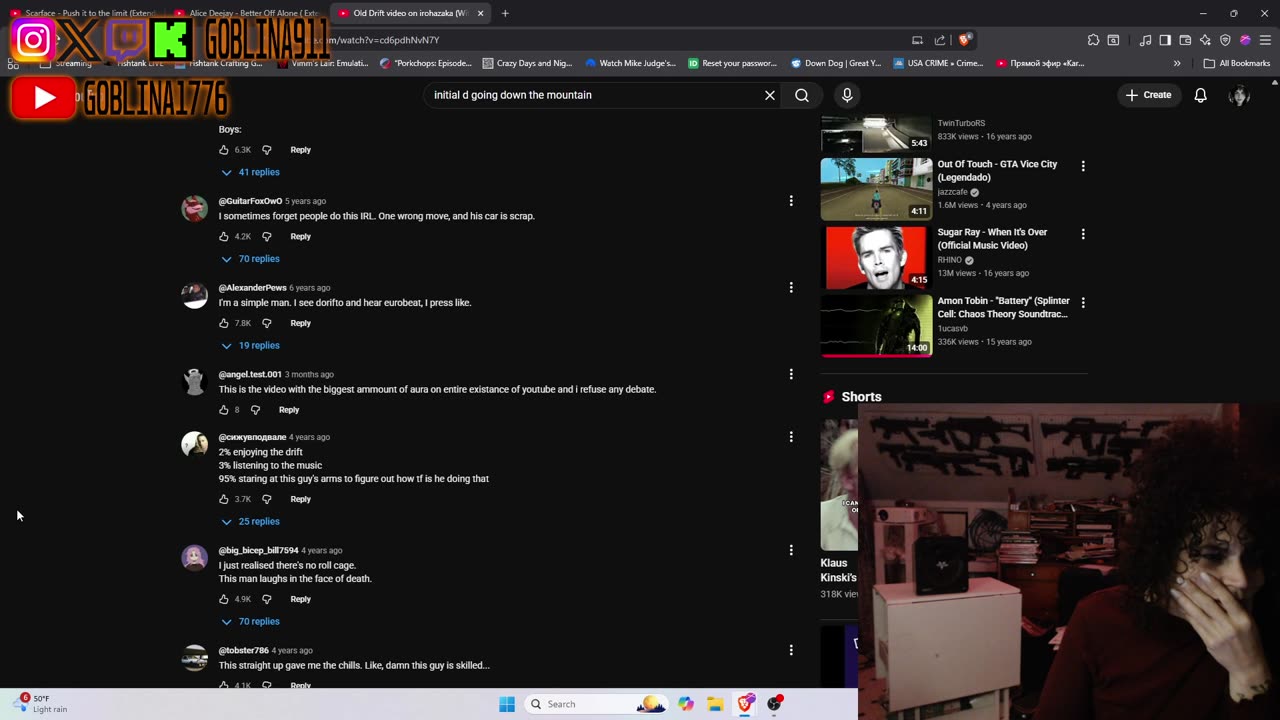The image size is (1280, 720).
Task: Open Brave Shields icon in address bar
Action: tap(964, 40)
